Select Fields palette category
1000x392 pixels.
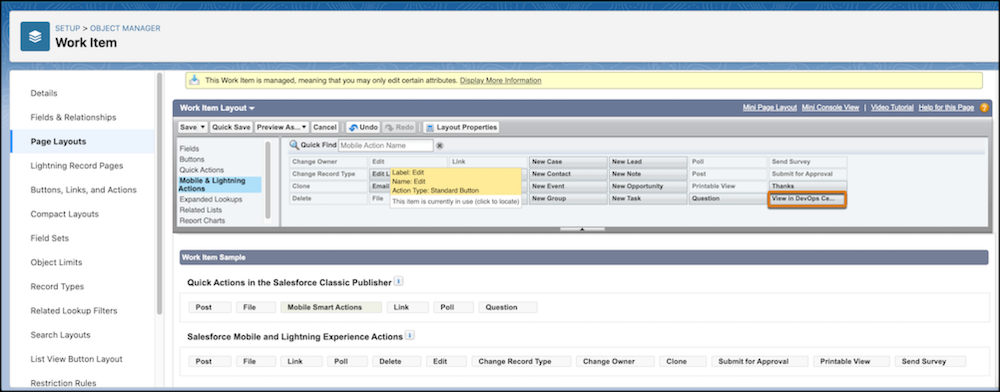pos(189,149)
